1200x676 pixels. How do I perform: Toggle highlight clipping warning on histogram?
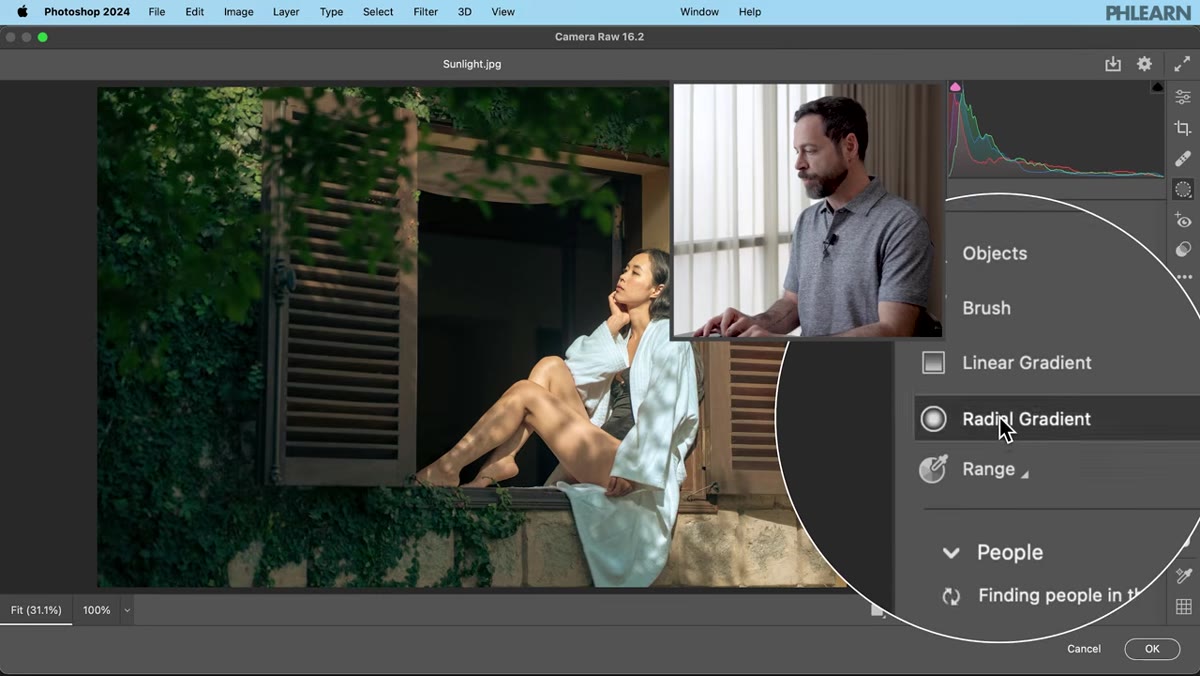(1158, 88)
